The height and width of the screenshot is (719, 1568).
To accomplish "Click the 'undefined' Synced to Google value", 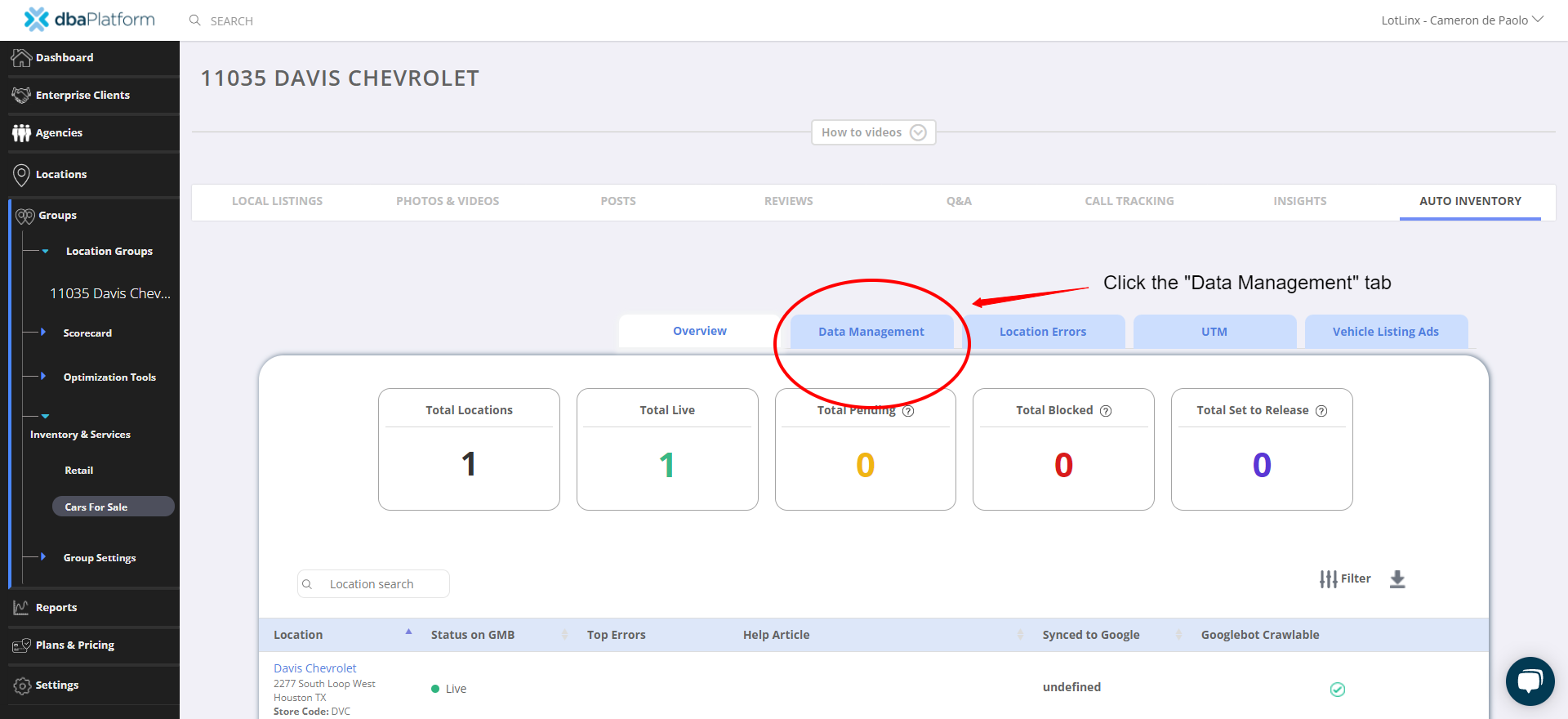I will 1071,687.
